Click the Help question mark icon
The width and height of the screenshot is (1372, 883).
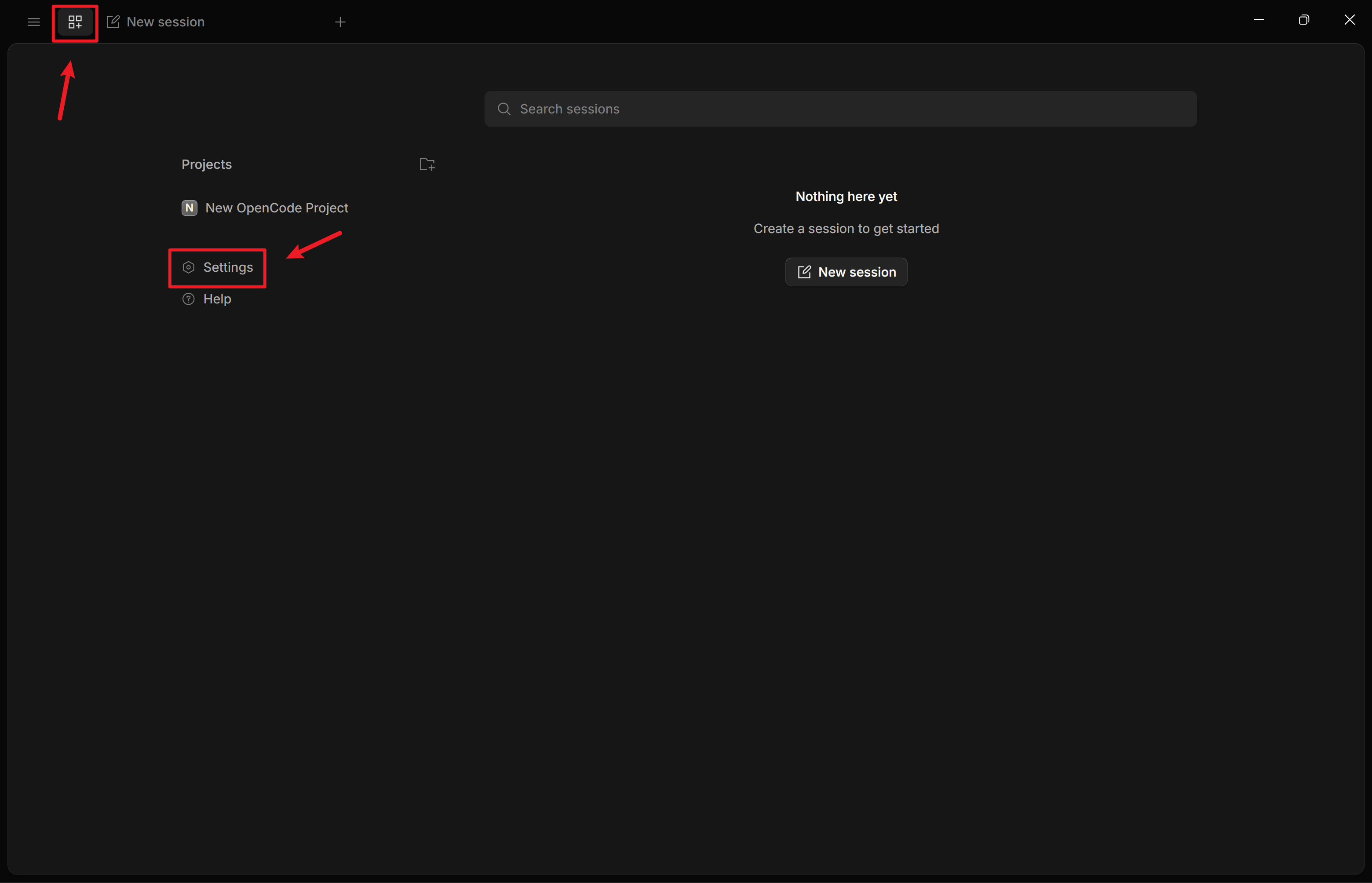[188, 299]
